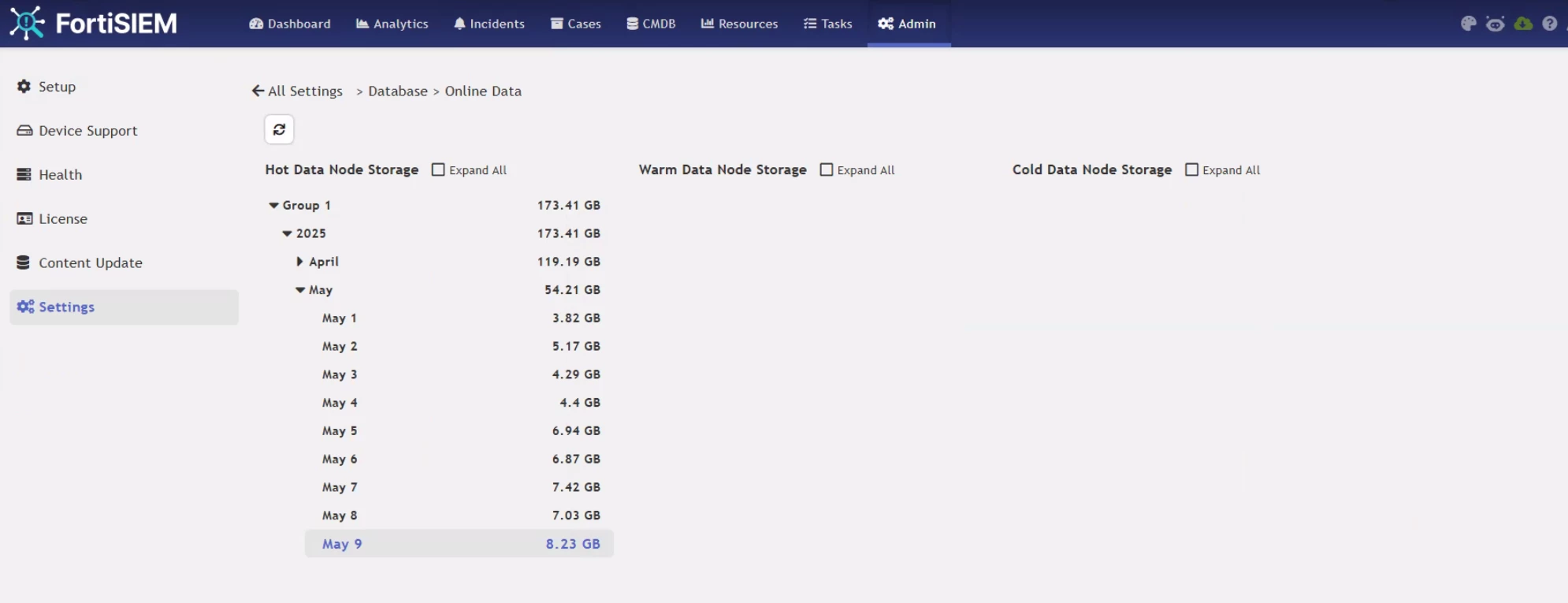Go back to All Settings
Screen dimensions: 1568x603
[x=298, y=91]
